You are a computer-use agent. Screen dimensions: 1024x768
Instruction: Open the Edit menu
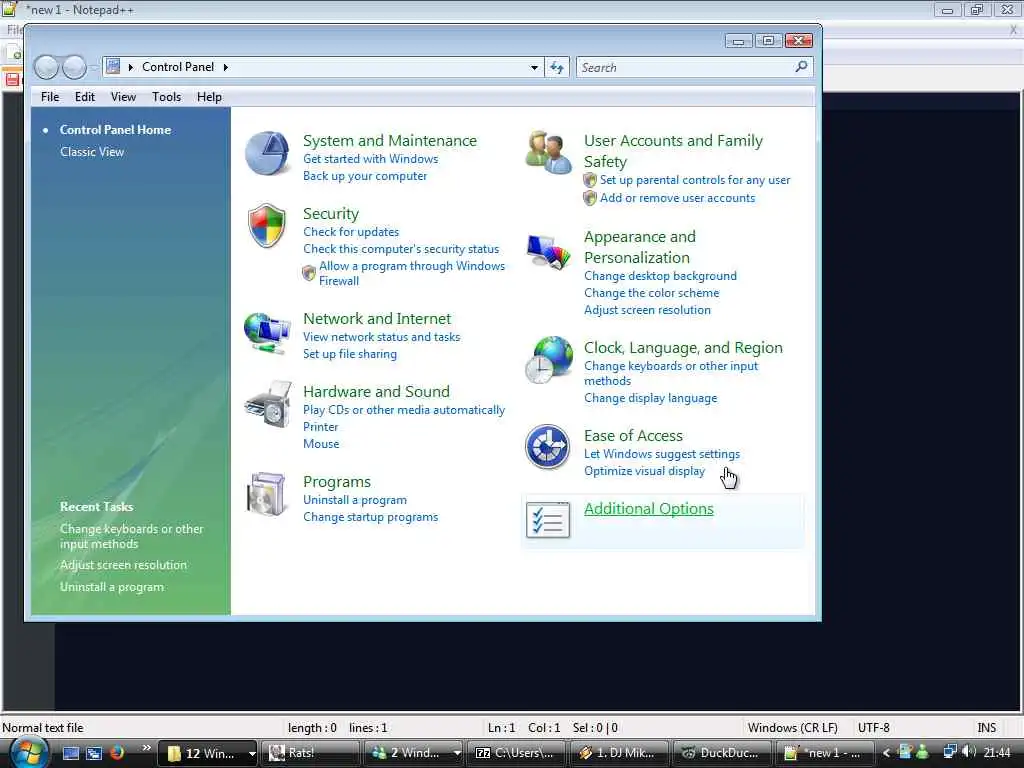pyautogui.click(x=84, y=97)
